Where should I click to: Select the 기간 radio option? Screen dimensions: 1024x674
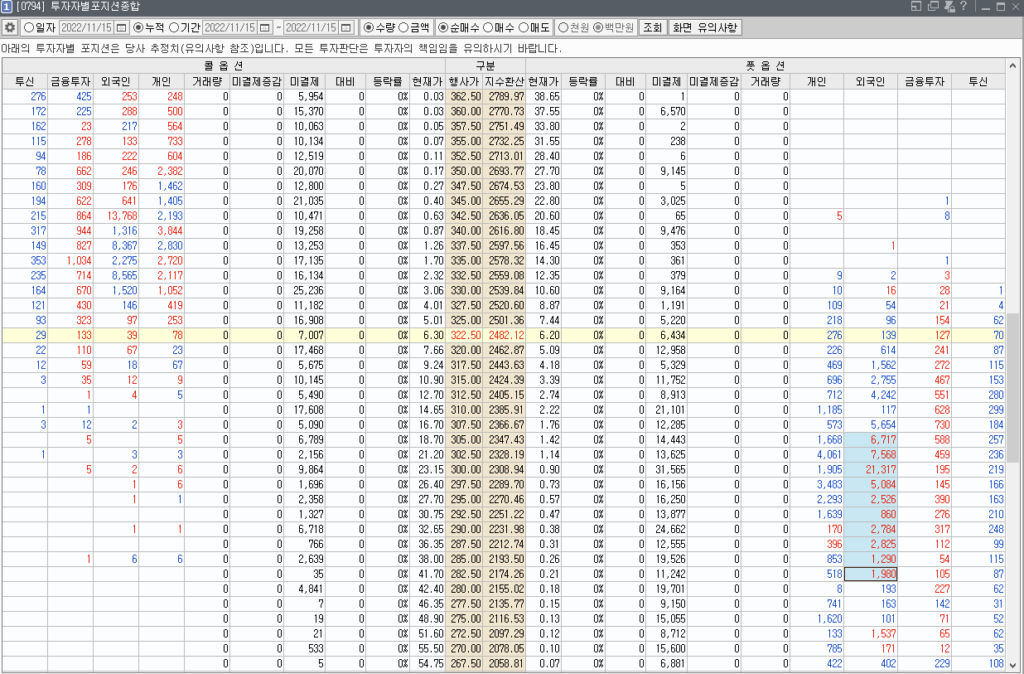coord(174,27)
